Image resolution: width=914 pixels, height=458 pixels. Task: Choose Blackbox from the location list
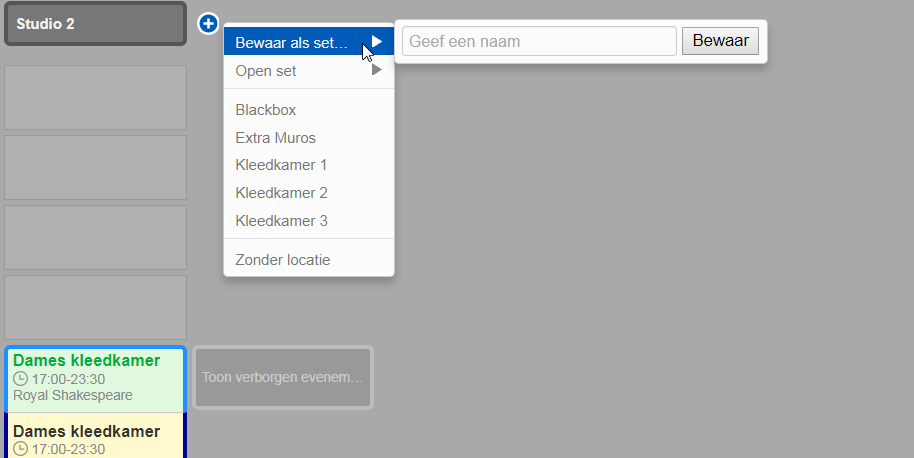266,110
